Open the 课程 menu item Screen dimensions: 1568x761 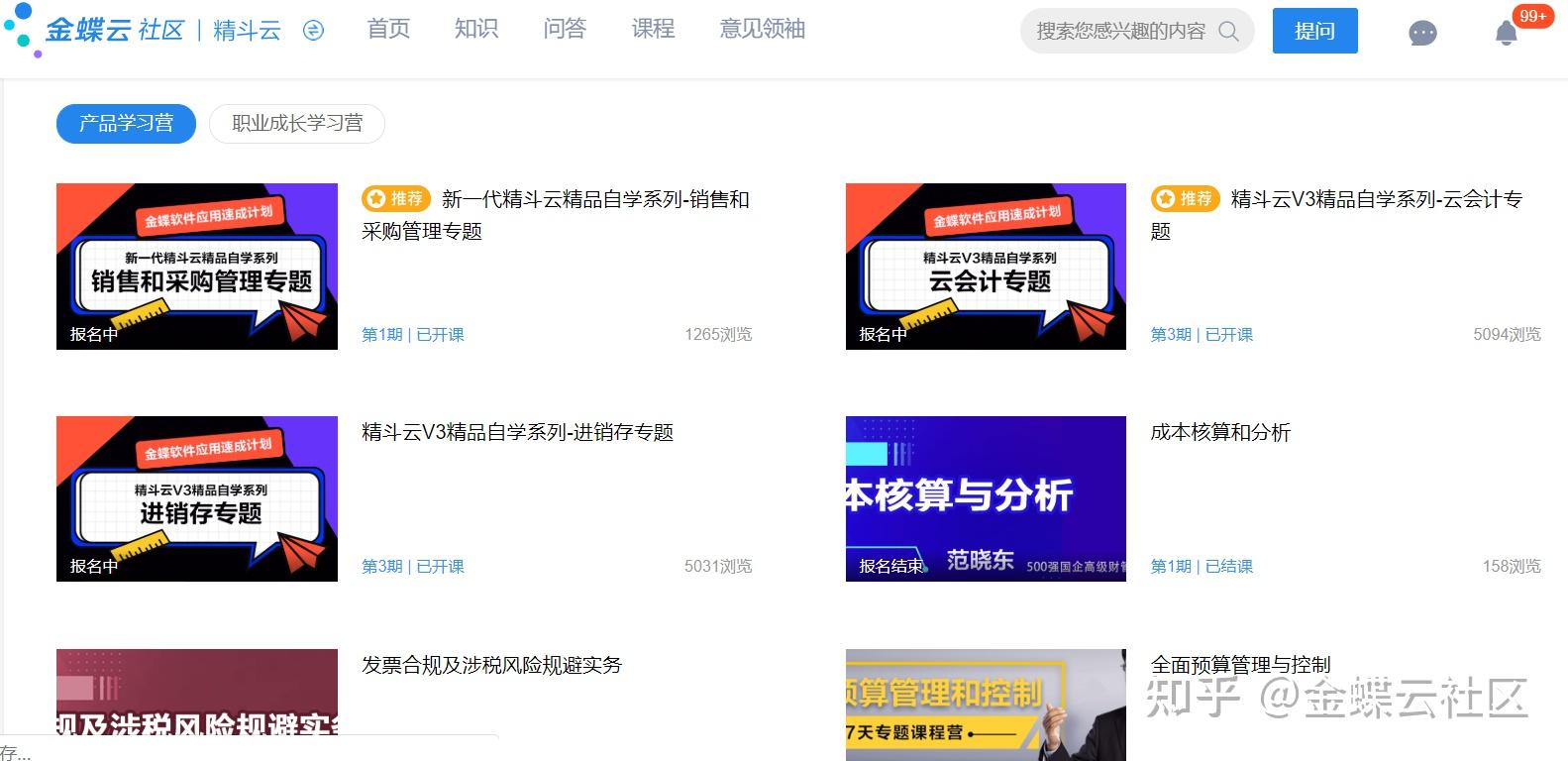[x=653, y=29]
